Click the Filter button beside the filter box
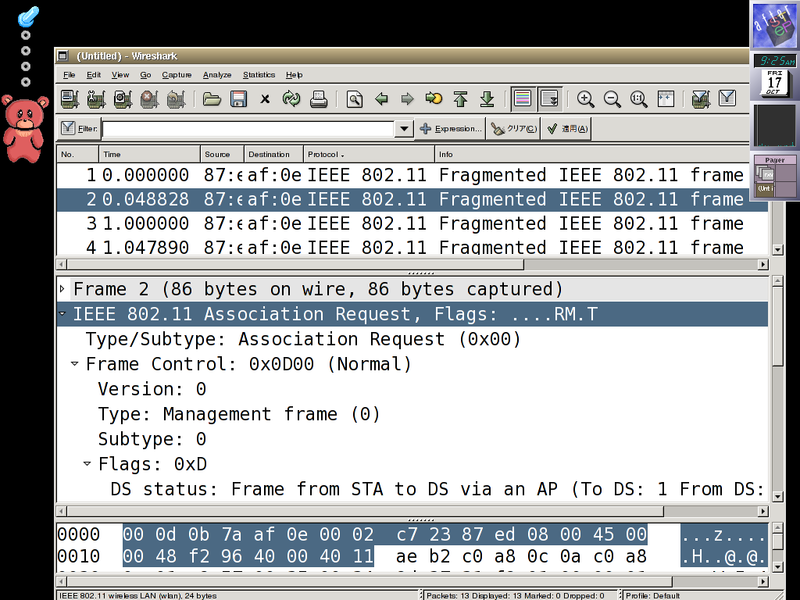Image resolution: width=800 pixels, height=600 pixels. pos(79,129)
